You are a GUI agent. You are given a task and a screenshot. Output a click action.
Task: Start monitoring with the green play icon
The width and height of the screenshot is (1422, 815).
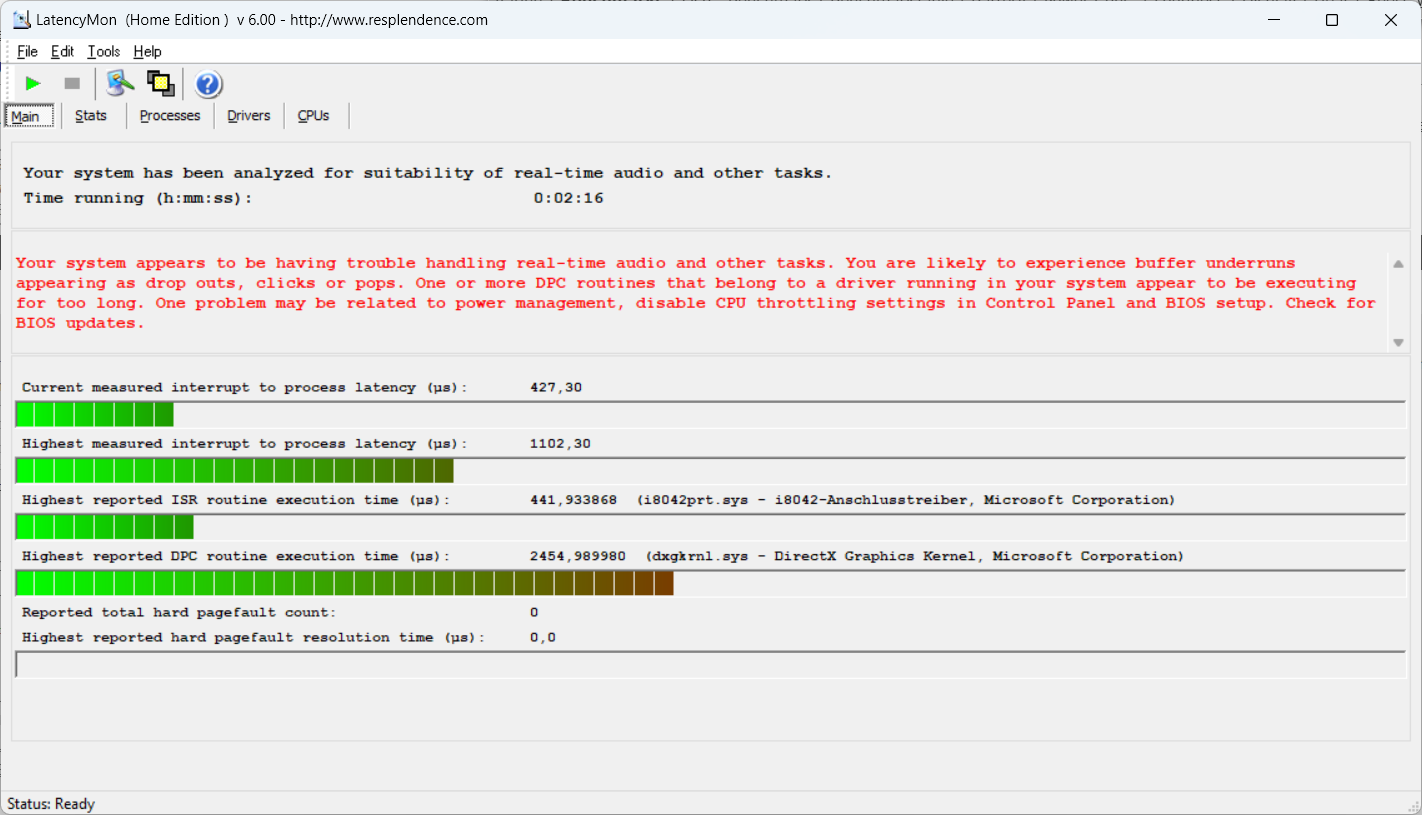coord(33,84)
